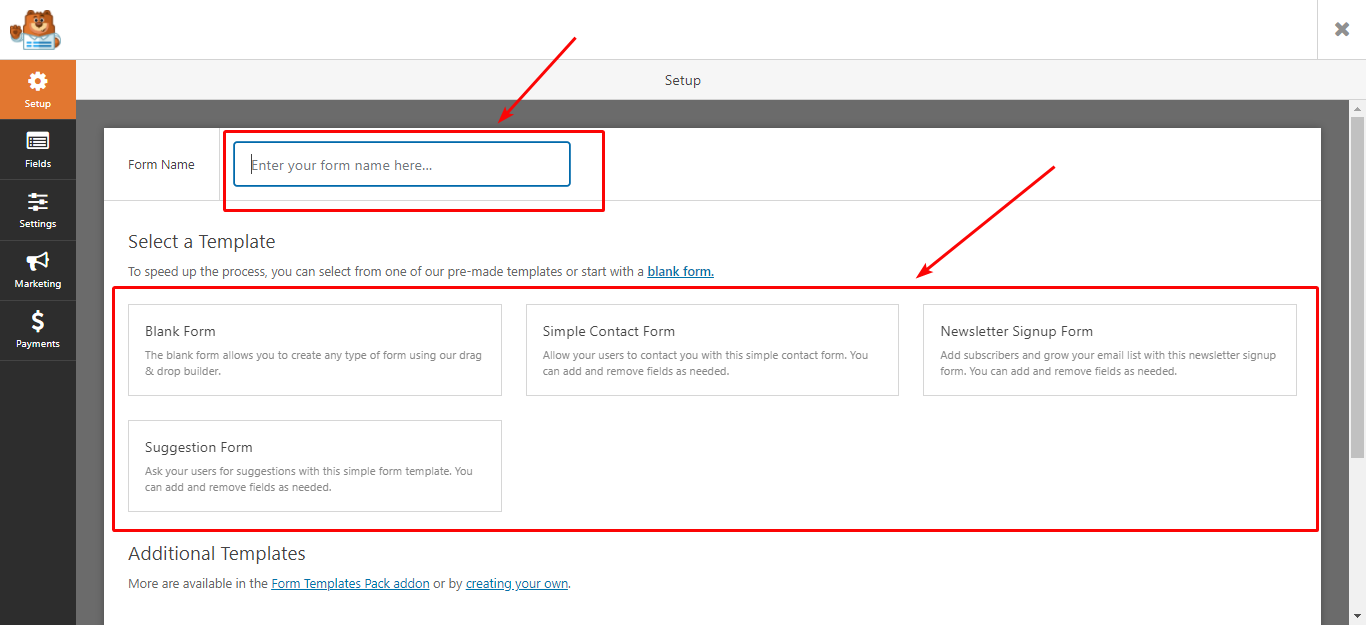Click the scrollbar up arrow
Image resolution: width=1366 pixels, height=625 pixels.
click(x=1357, y=109)
